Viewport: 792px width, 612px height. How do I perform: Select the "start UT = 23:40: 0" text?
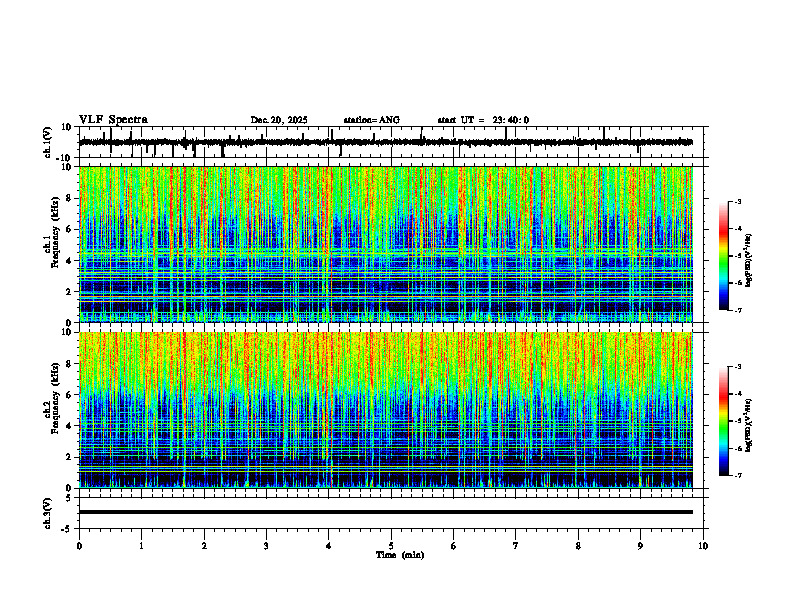483,120
